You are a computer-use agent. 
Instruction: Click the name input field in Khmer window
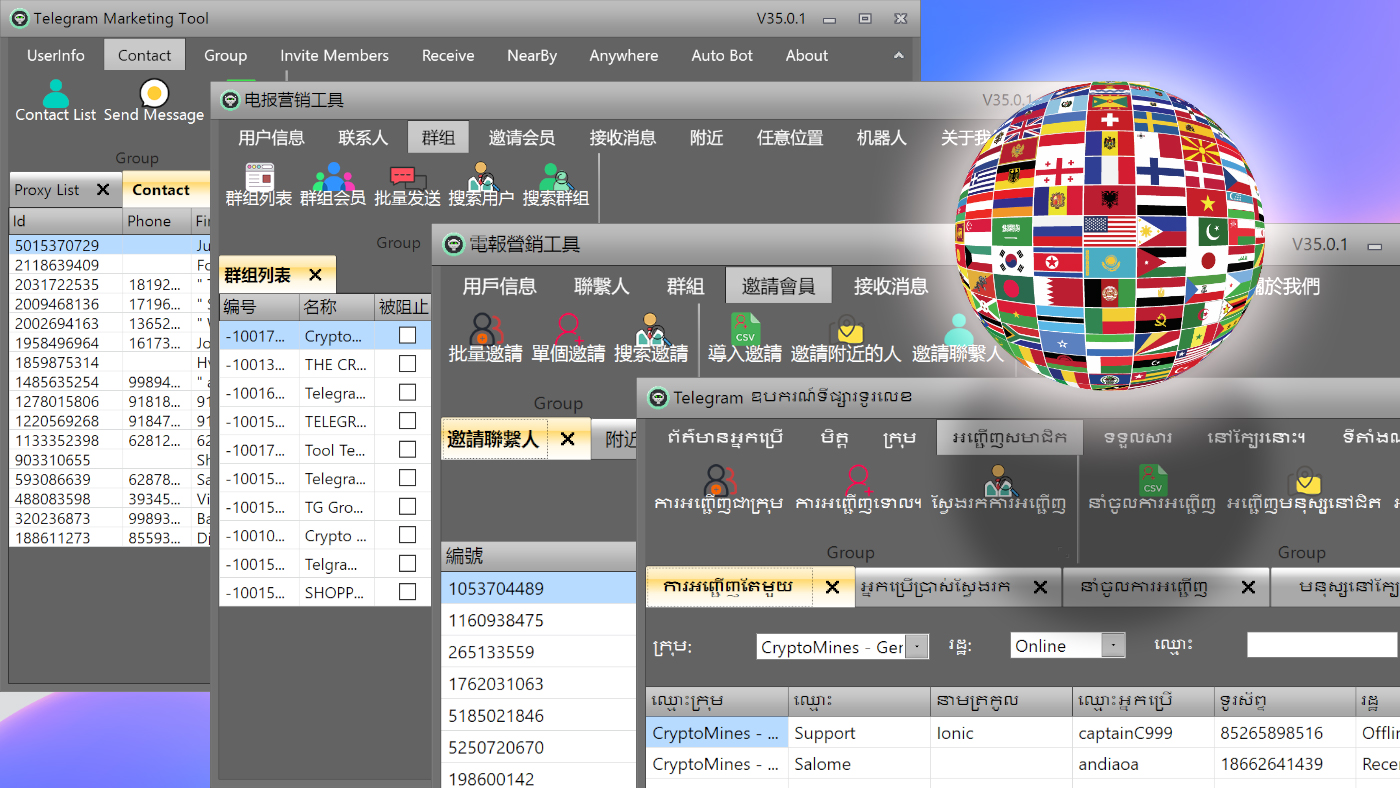point(1320,644)
